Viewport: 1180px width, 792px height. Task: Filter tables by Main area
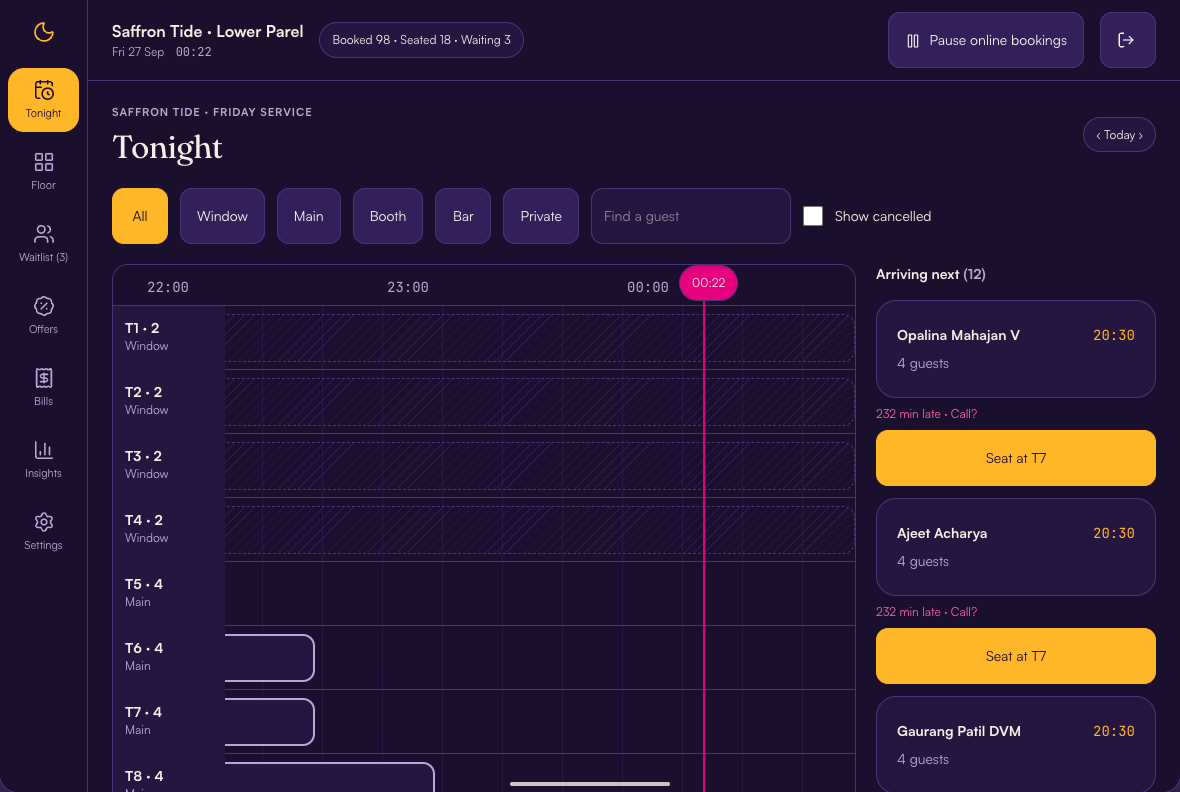click(309, 216)
